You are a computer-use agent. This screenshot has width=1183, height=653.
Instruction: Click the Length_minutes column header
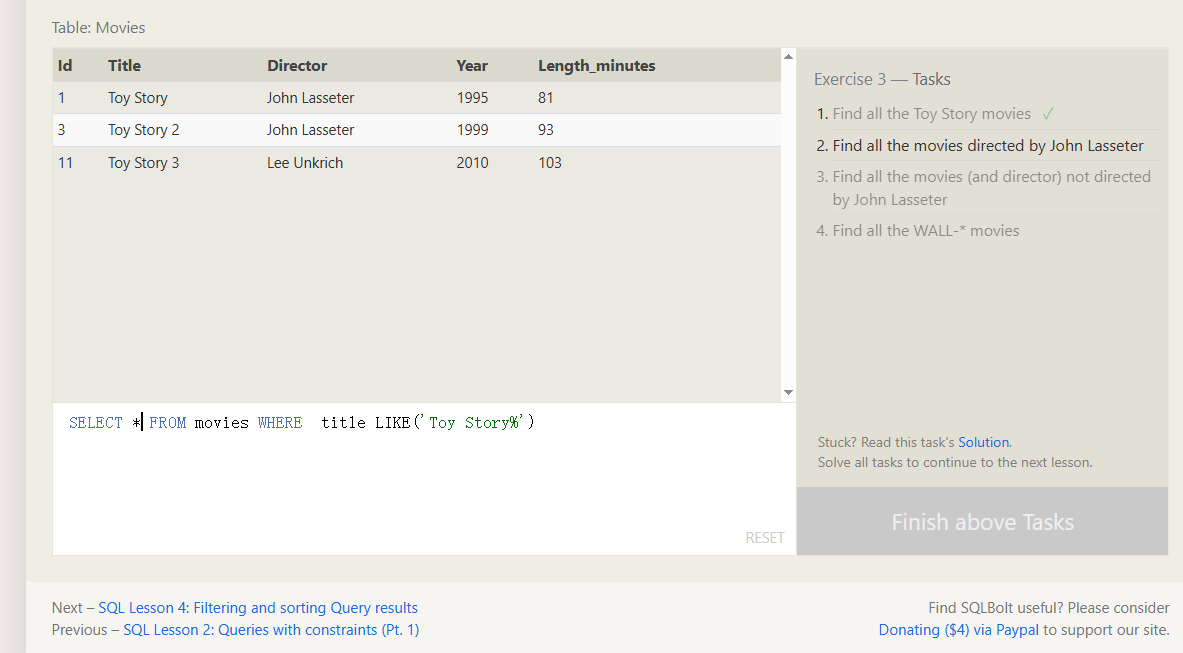pos(597,66)
